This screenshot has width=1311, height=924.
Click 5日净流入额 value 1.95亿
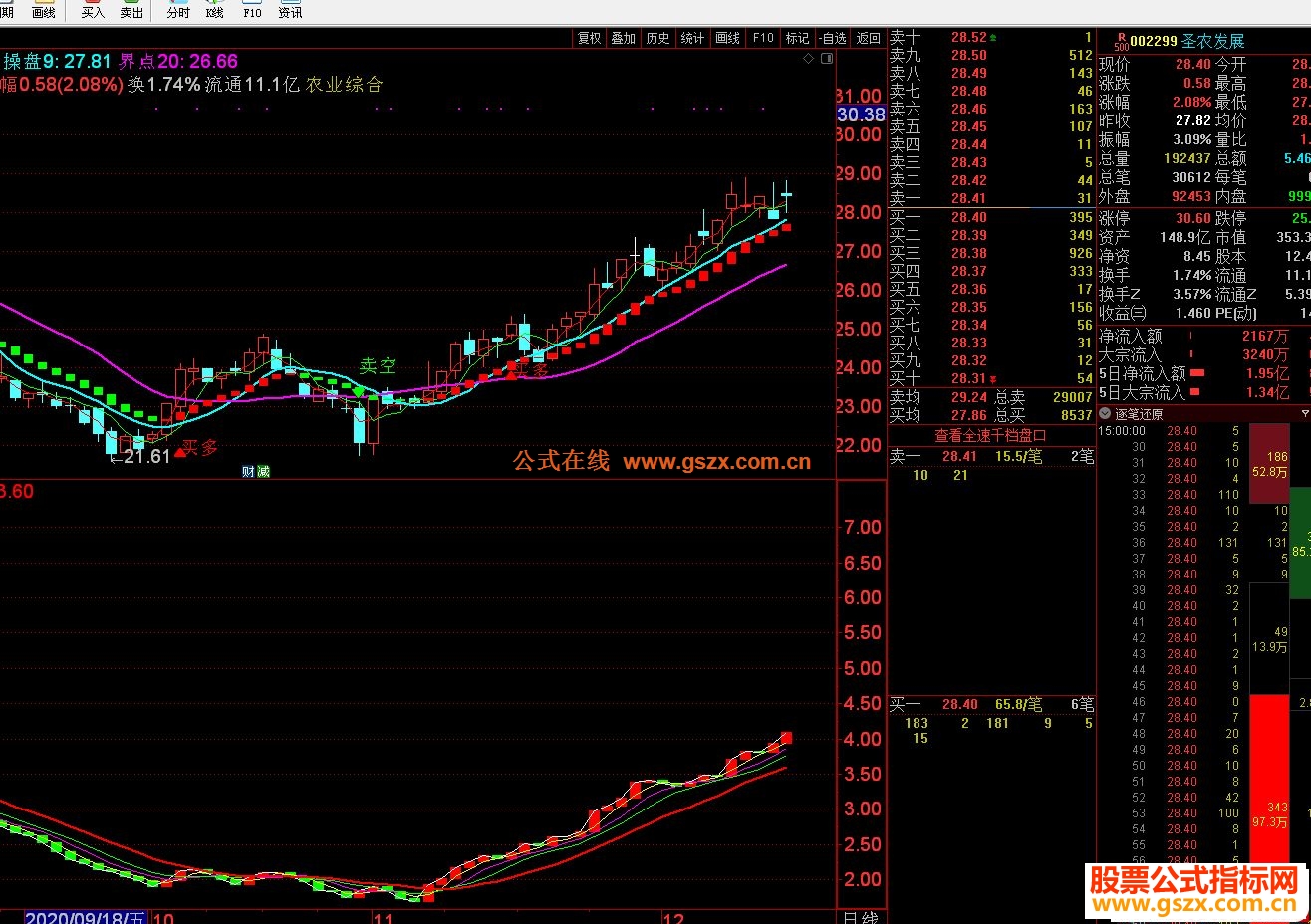1267,373
